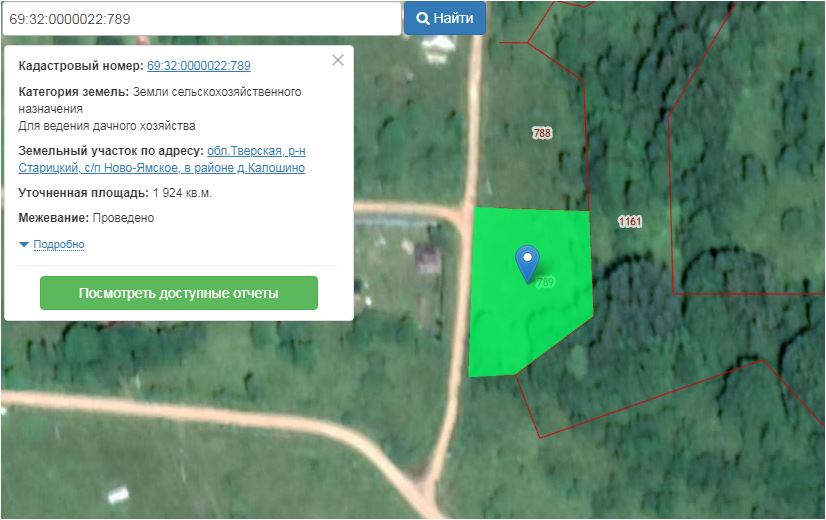Open cadastral number link 69:32:0000022:789

(x=199, y=66)
